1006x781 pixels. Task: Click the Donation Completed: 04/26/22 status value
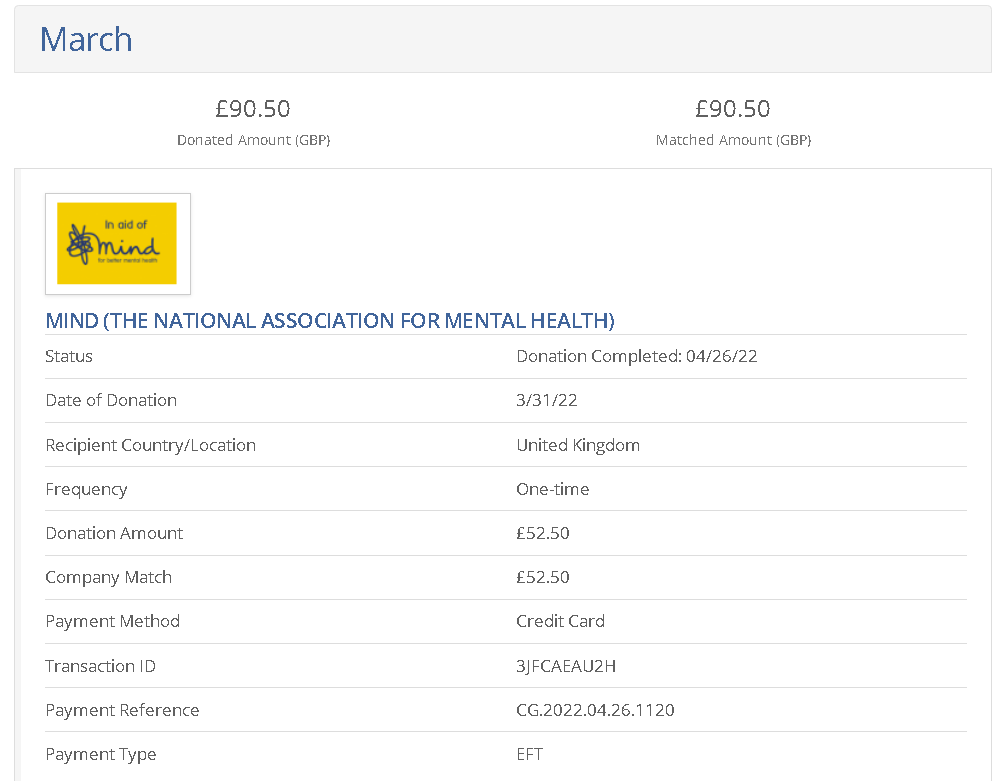click(636, 356)
